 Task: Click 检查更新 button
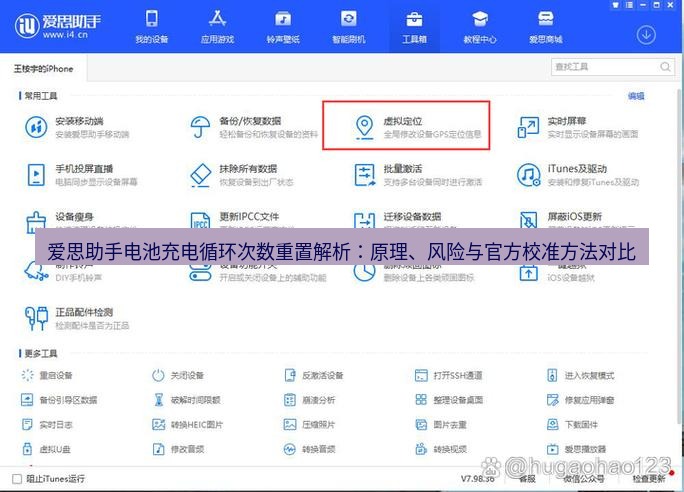(x=649, y=479)
